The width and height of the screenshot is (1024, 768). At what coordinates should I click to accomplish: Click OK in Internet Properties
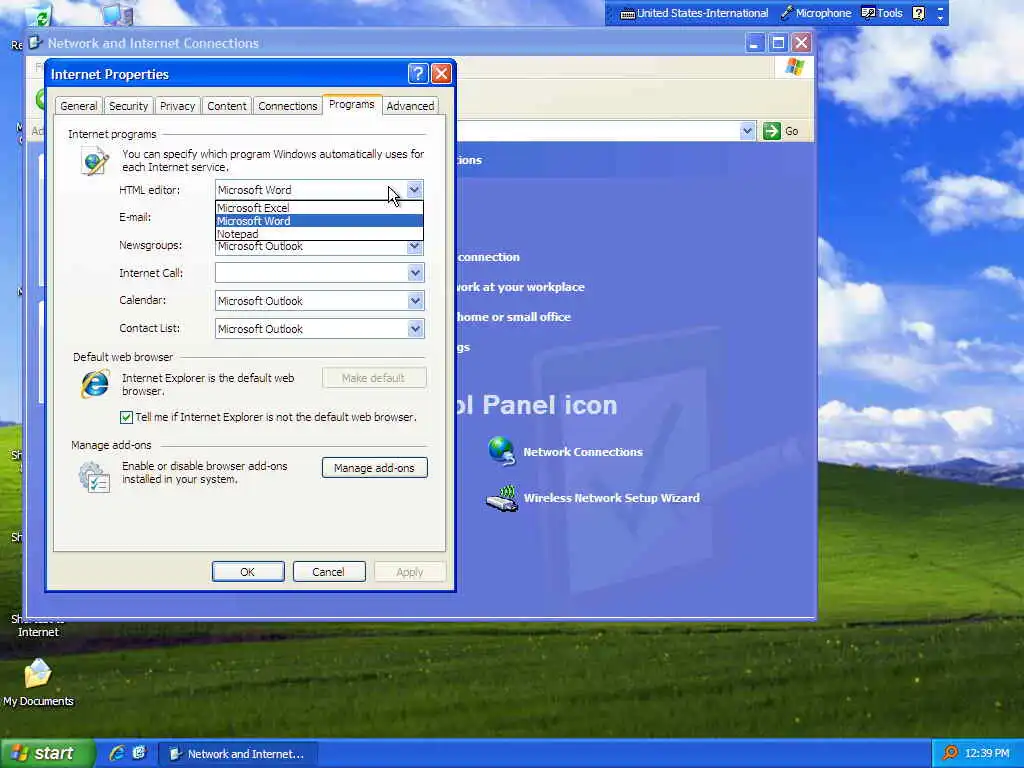(248, 572)
